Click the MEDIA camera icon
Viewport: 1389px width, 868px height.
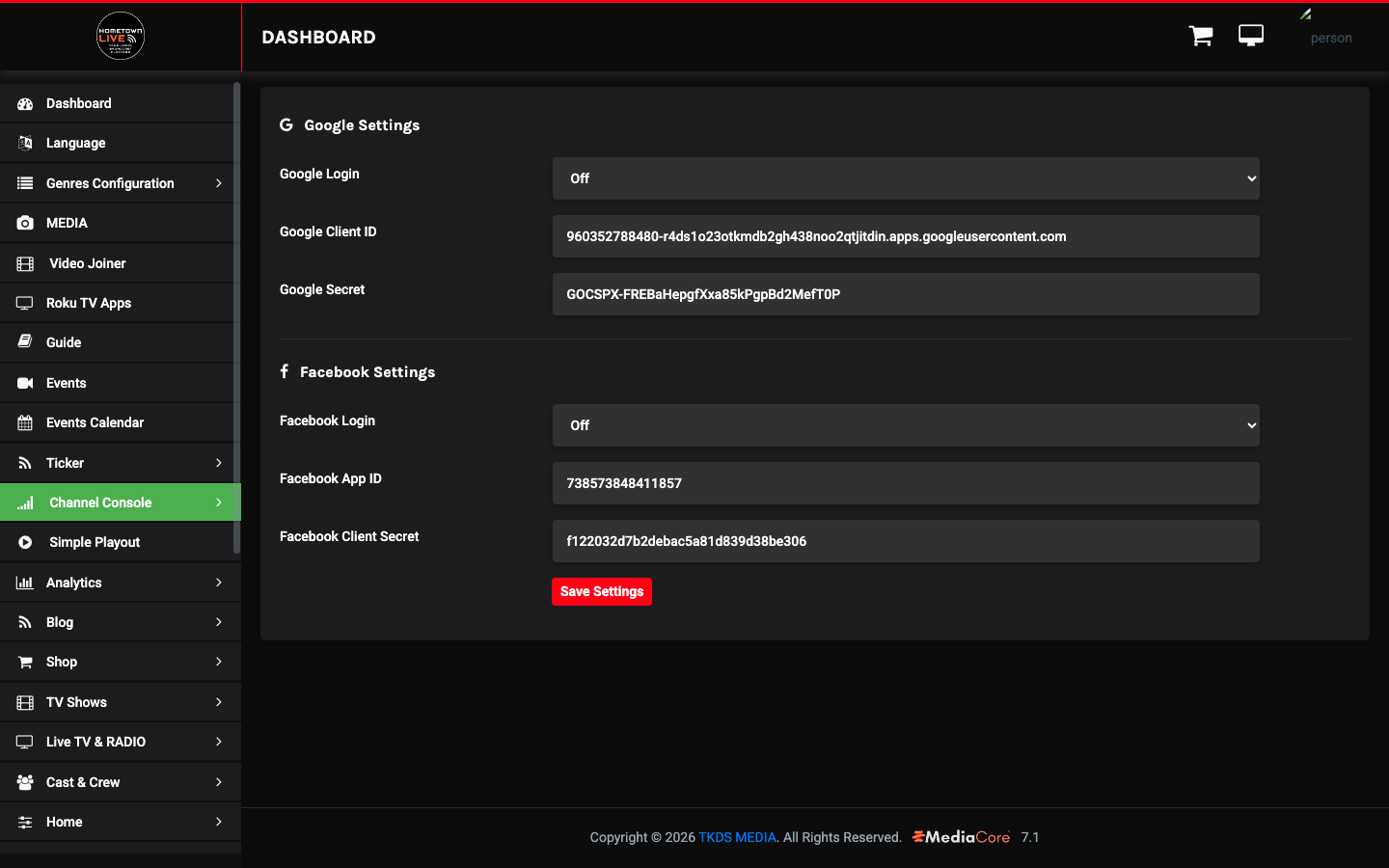pyautogui.click(x=25, y=223)
